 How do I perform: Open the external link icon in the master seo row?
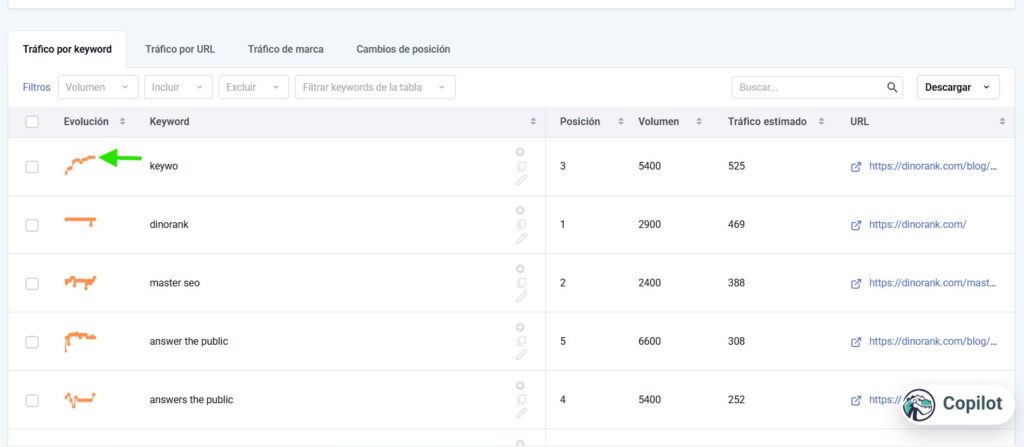pos(856,284)
